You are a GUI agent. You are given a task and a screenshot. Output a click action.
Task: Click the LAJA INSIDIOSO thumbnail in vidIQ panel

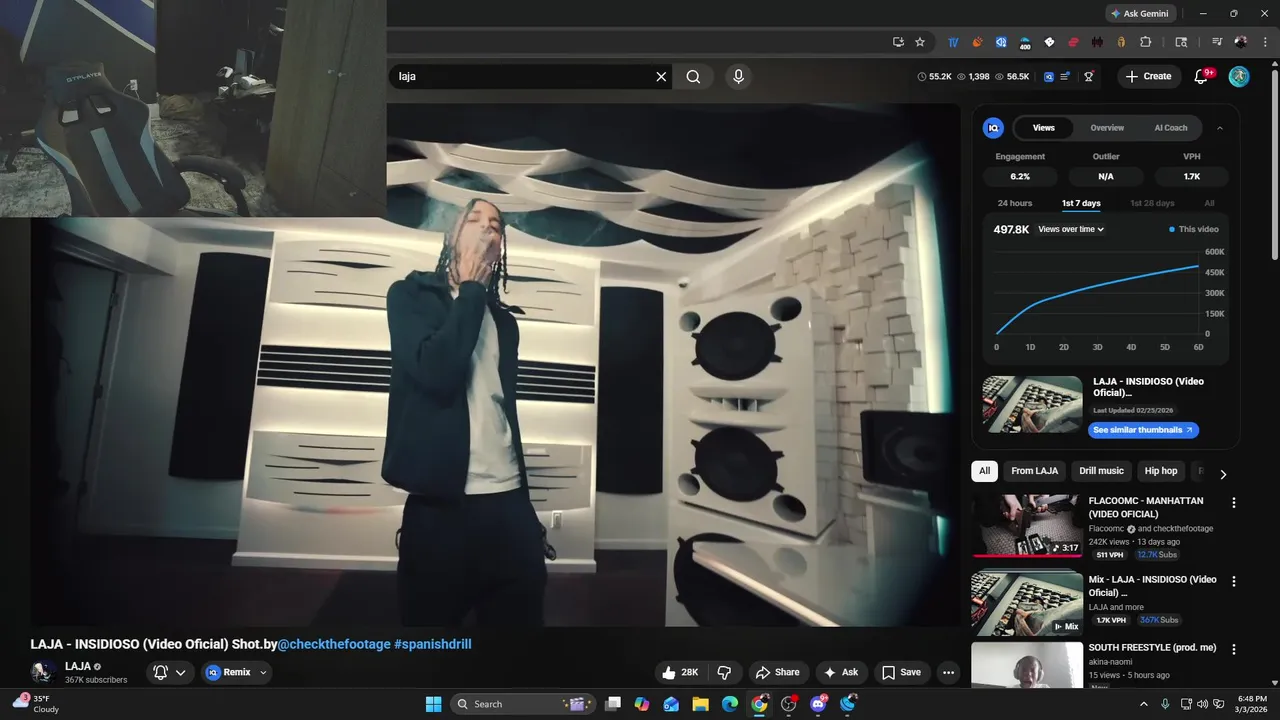click(1032, 404)
